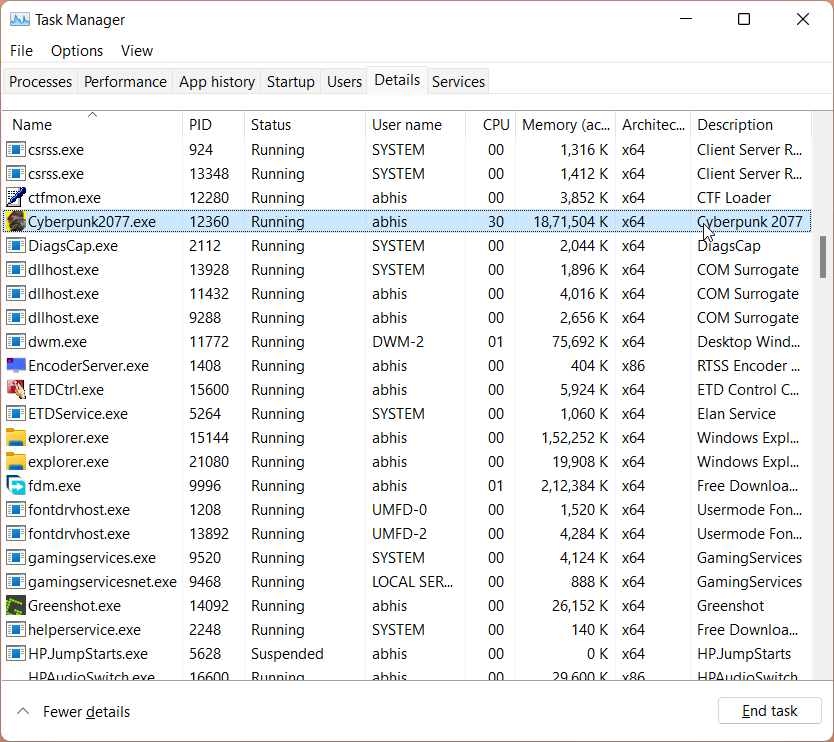Select the gamingservicesnet.exe process name
Image resolution: width=834 pixels, height=742 pixels.
[x=102, y=582]
